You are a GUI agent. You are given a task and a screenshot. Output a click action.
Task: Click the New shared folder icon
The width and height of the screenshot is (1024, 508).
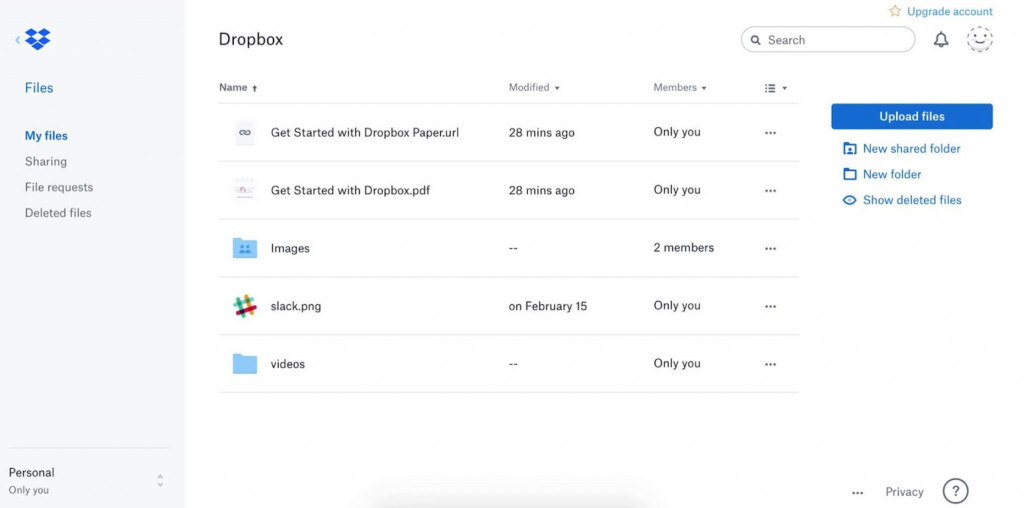pyautogui.click(x=850, y=149)
